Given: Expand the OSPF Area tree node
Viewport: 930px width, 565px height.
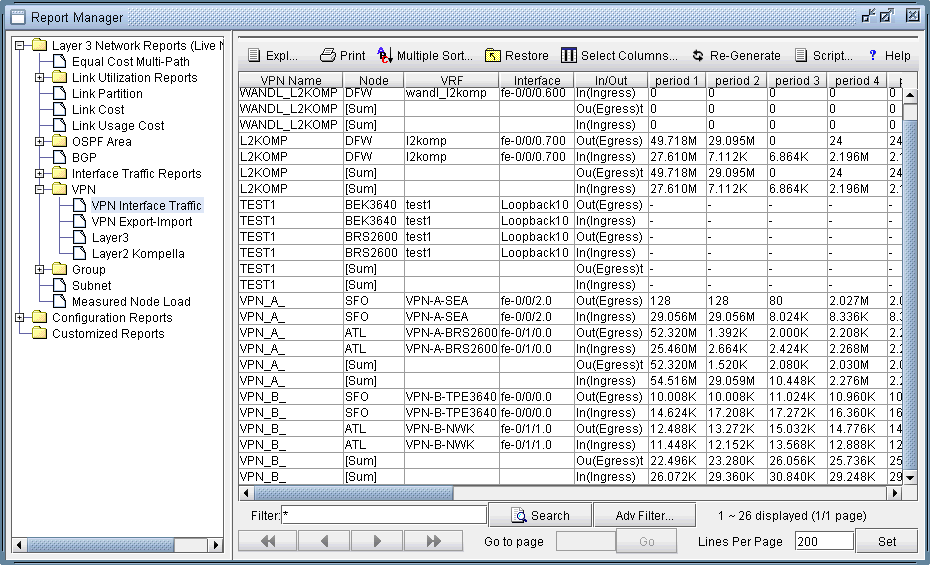Looking at the screenshot, I should [x=40, y=142].
